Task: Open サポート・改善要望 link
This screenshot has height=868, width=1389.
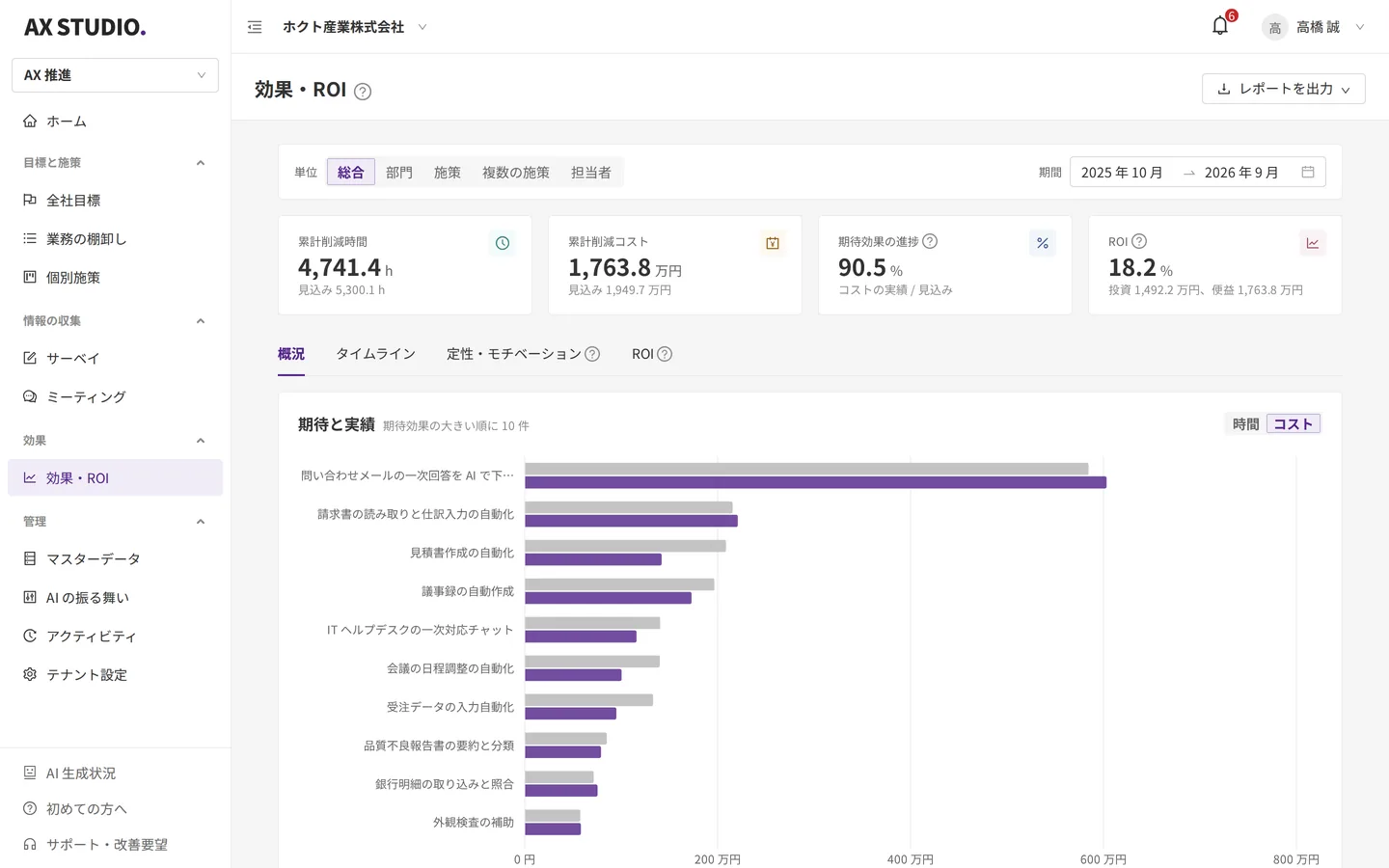Action: 95,844
